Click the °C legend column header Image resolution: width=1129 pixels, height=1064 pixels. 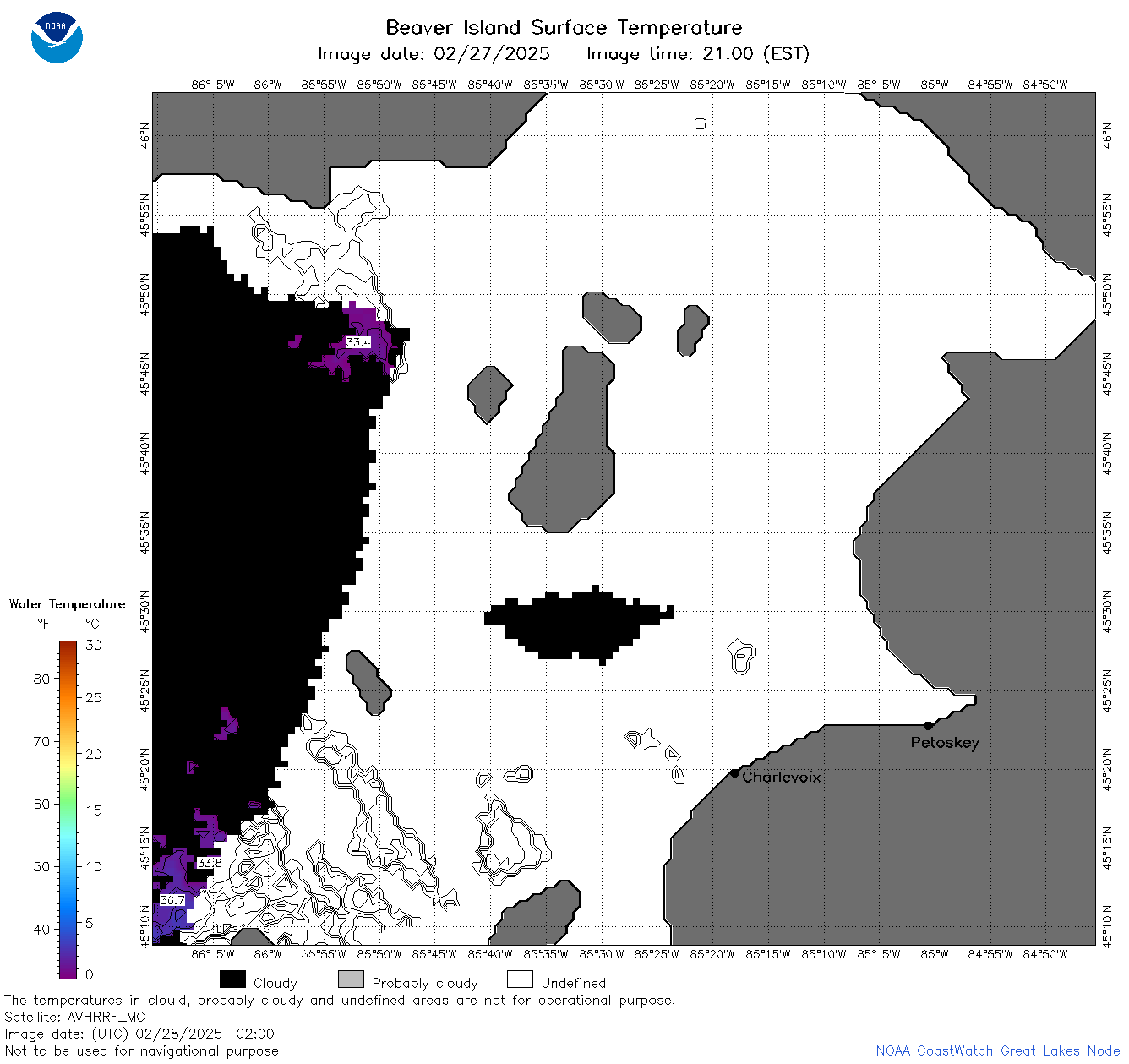click(x=92, y=624)
